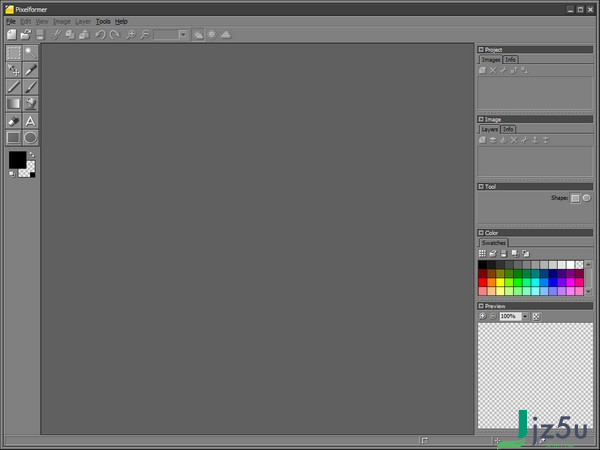The width and height of the screenshot is (600, 450).
Task: Open the Preview zoom percentage dropdown
Action: [525, 316]
